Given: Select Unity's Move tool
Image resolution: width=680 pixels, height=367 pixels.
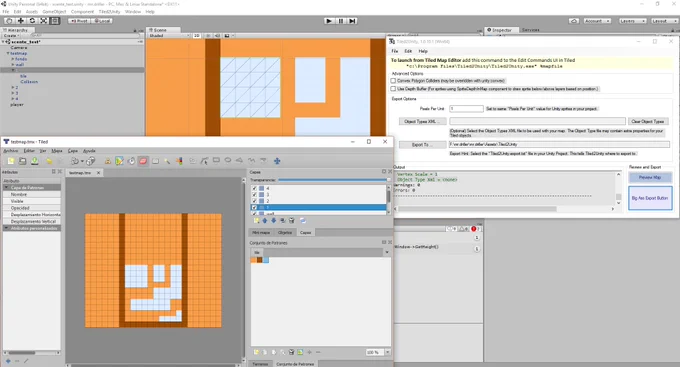Looking at the screenshot, I should [x=20, y=21].
